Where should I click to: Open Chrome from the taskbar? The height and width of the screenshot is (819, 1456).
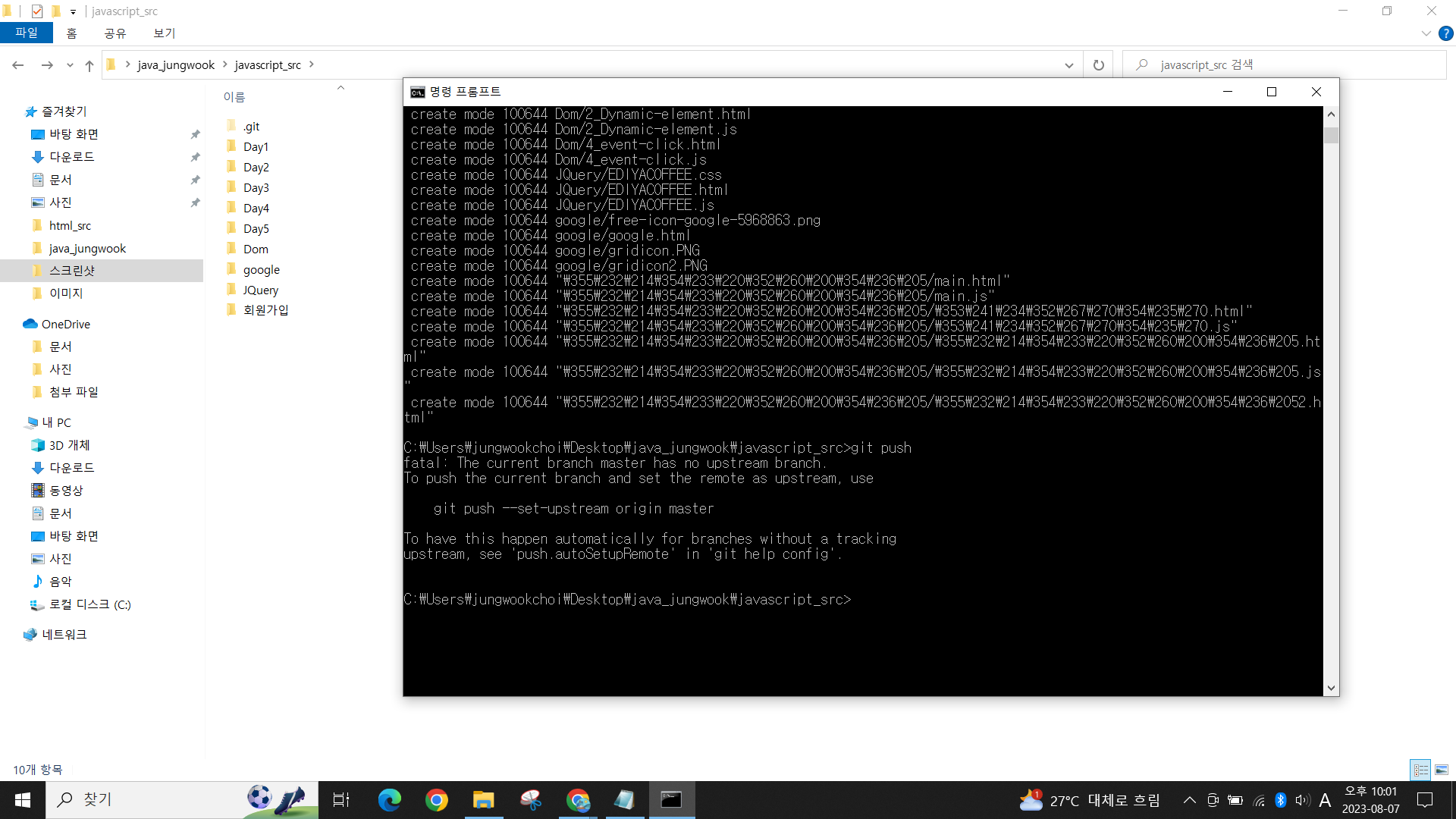[x=436, y=799]
